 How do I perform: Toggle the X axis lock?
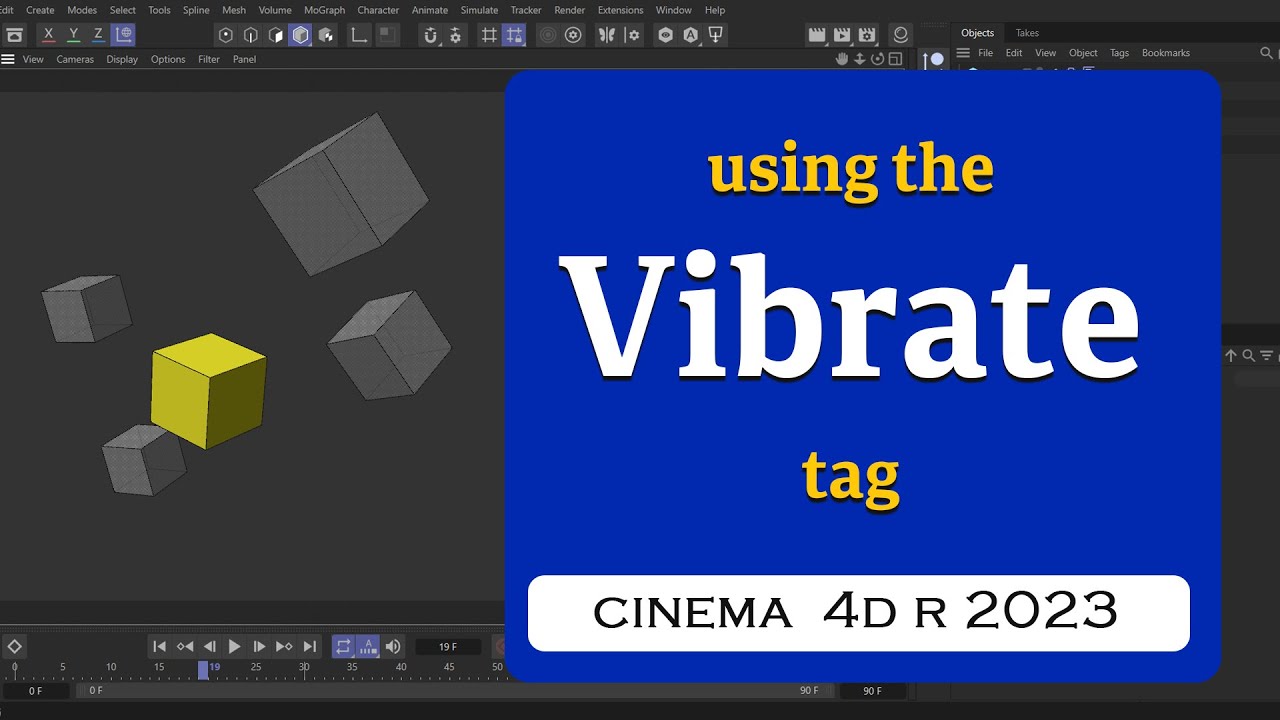coord(48,35)
